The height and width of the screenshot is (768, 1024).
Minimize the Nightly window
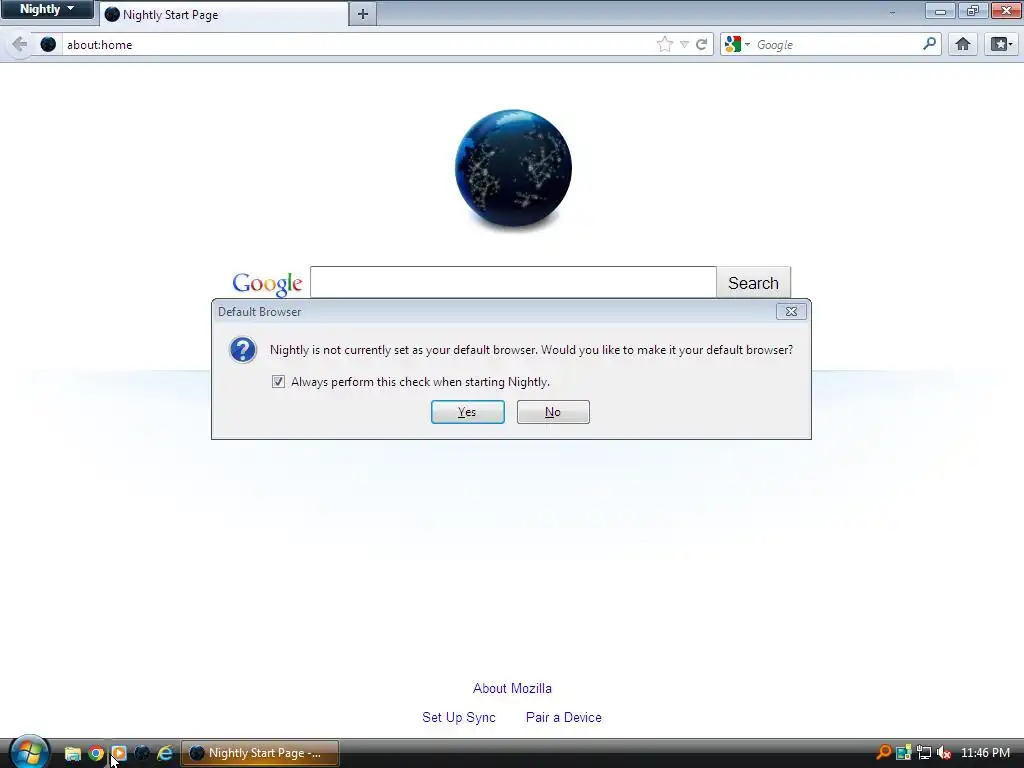pos(940,11)
